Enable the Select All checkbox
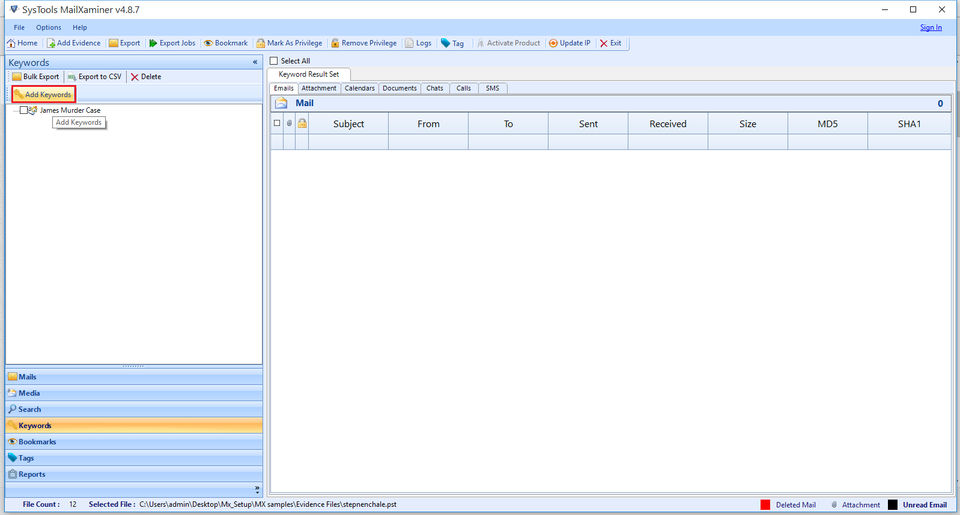Viewport: 960px width, 515px height. pos(275,61)
